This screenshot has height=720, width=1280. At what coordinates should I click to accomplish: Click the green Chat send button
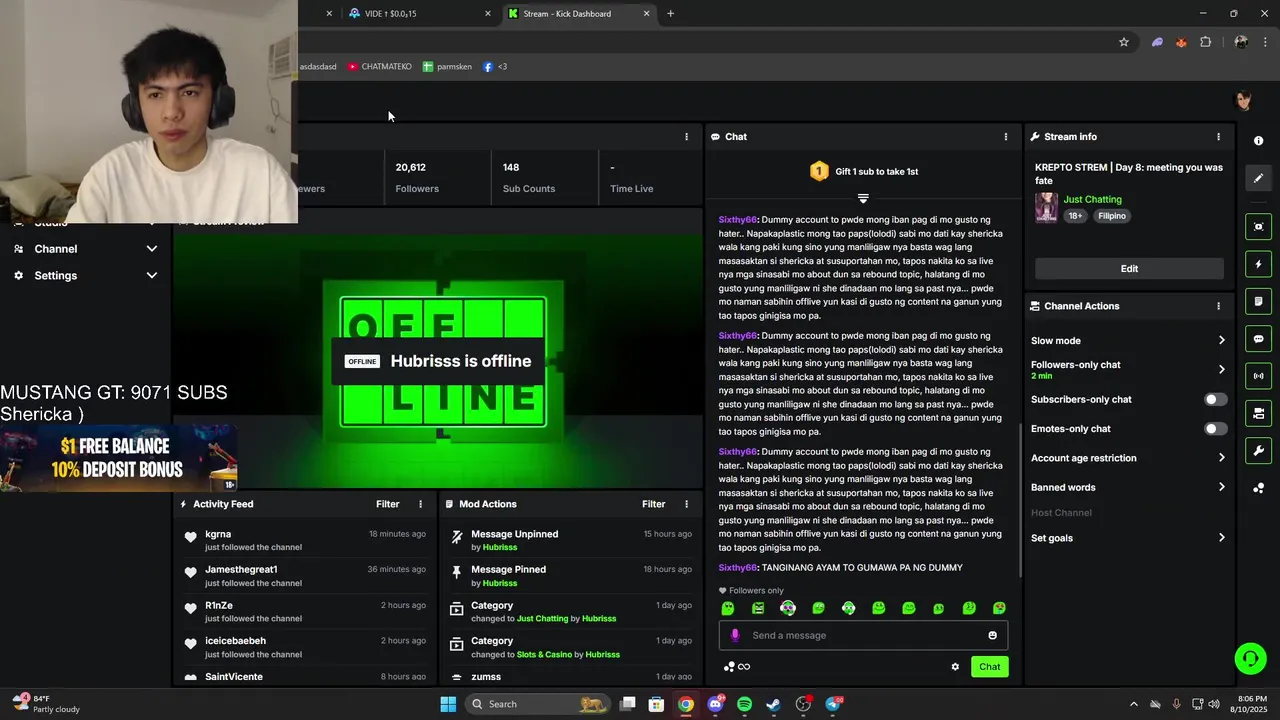989,667
